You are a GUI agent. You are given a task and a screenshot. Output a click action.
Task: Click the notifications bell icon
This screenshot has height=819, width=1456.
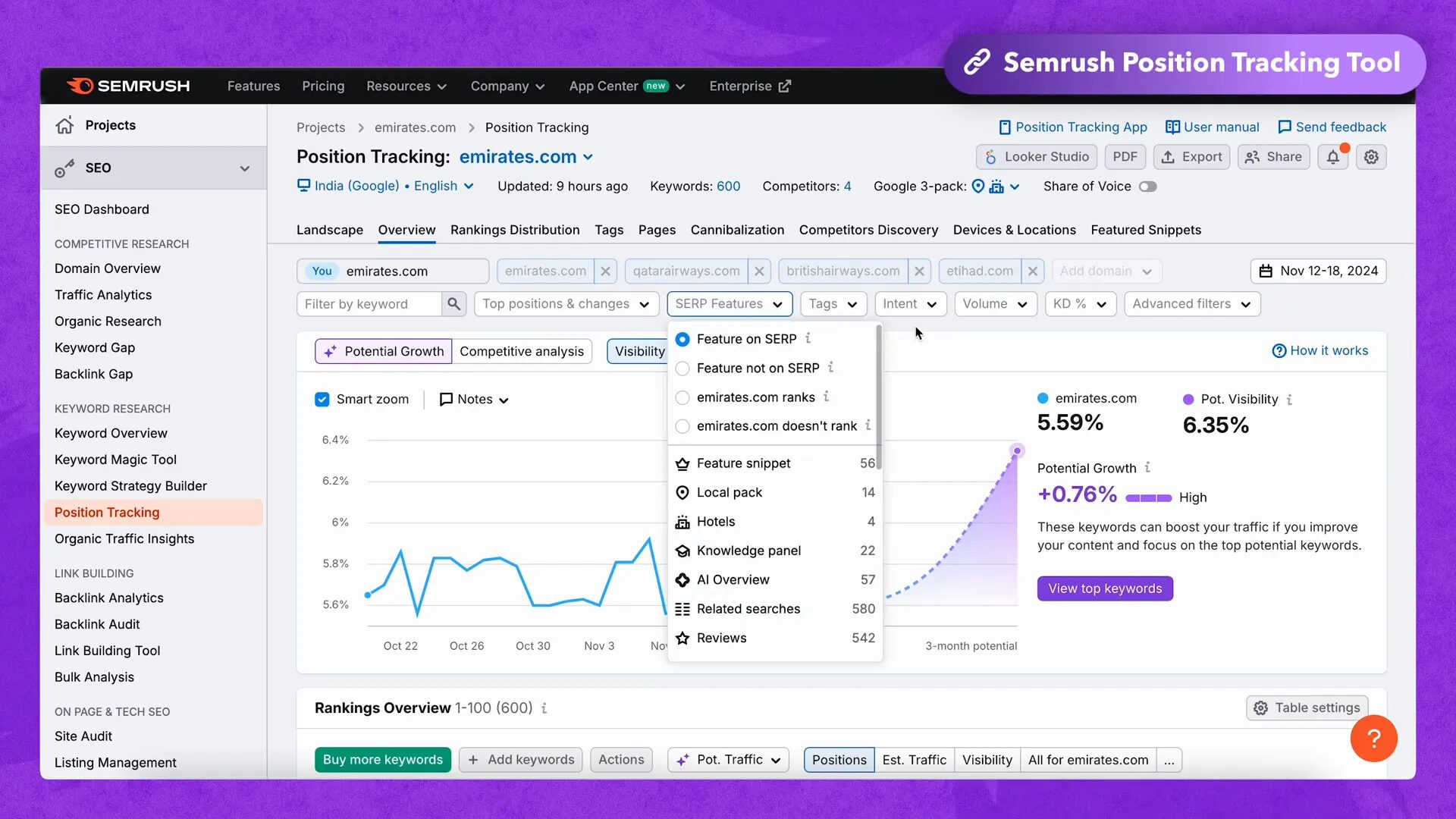(x=1335, y=157)
